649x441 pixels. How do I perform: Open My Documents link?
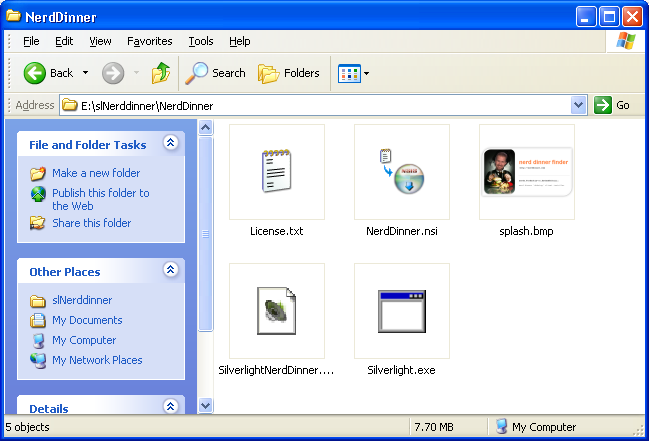[87, 320]
